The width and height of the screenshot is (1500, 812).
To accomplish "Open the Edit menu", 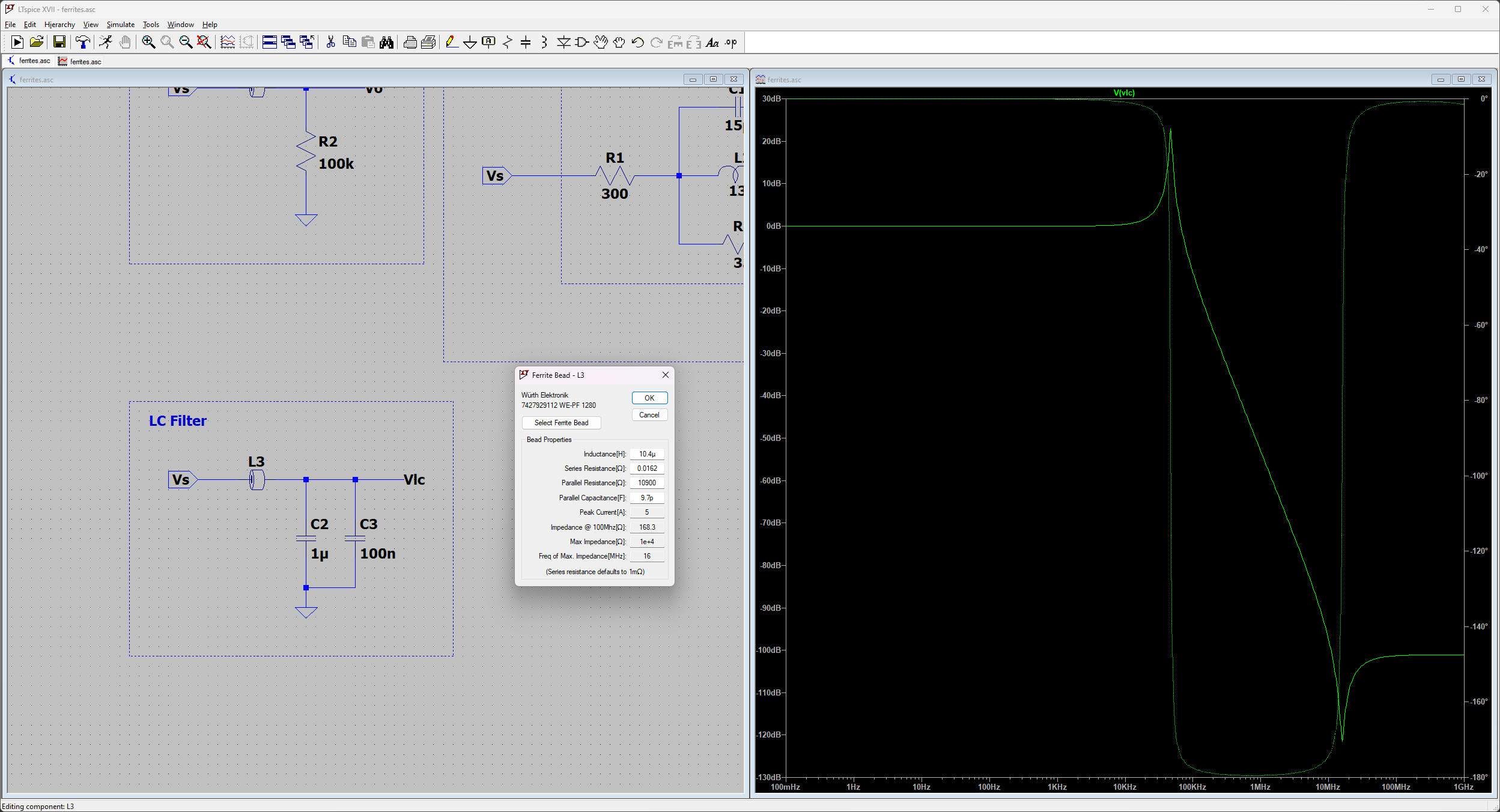I will tap(30, 25).
